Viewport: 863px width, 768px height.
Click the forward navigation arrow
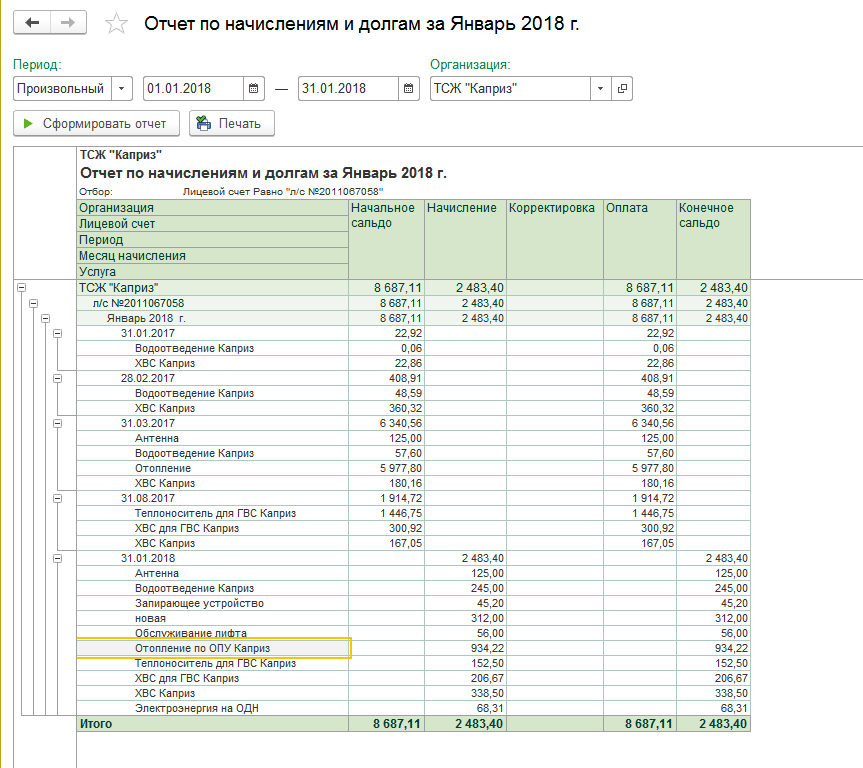coord(67,23)
